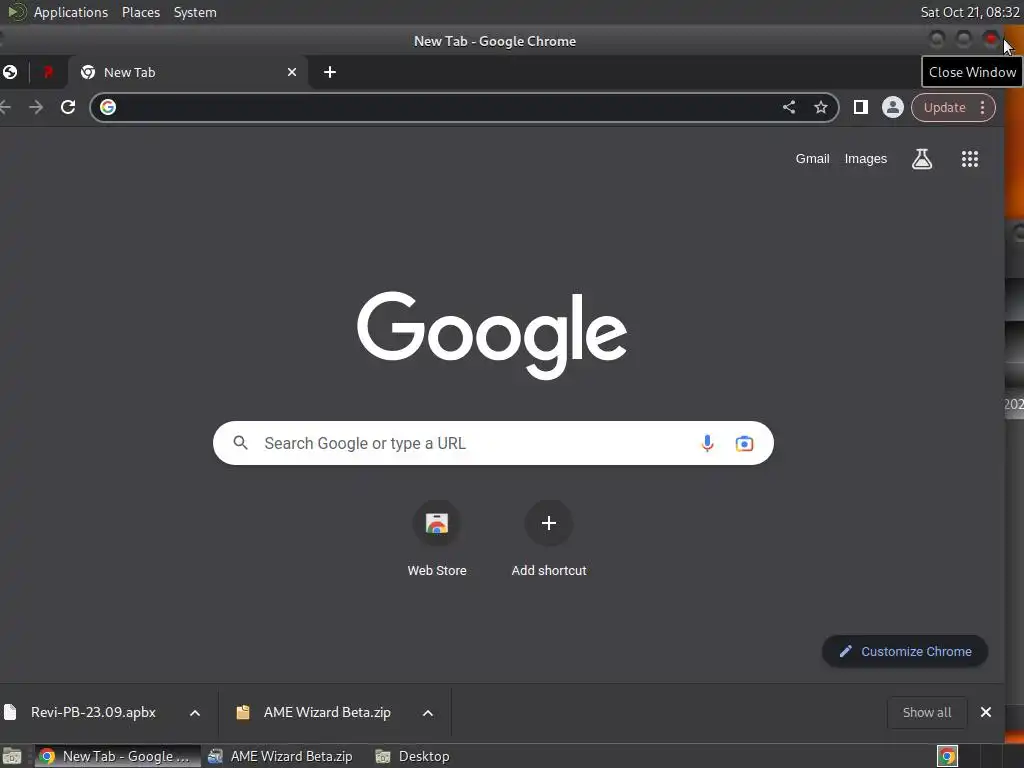Viewport: 1024px width, 768px height.
Task: Click the Google icon in address bar
Action: tap(108, 107)
